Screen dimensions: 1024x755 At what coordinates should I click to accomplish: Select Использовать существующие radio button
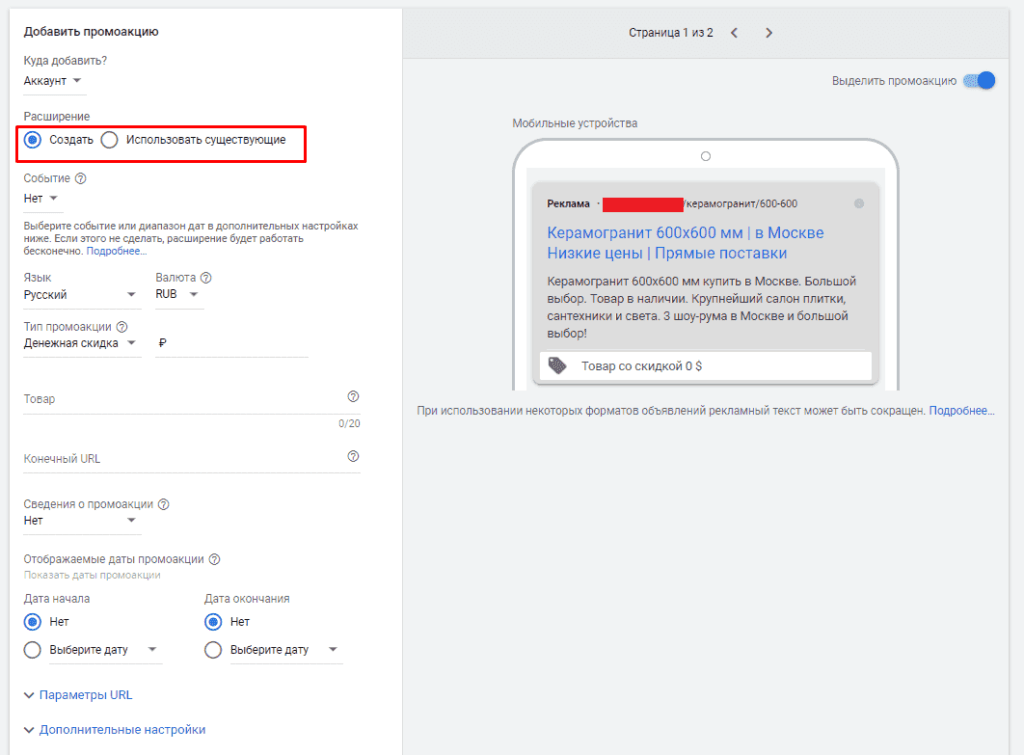coord(109,140)
